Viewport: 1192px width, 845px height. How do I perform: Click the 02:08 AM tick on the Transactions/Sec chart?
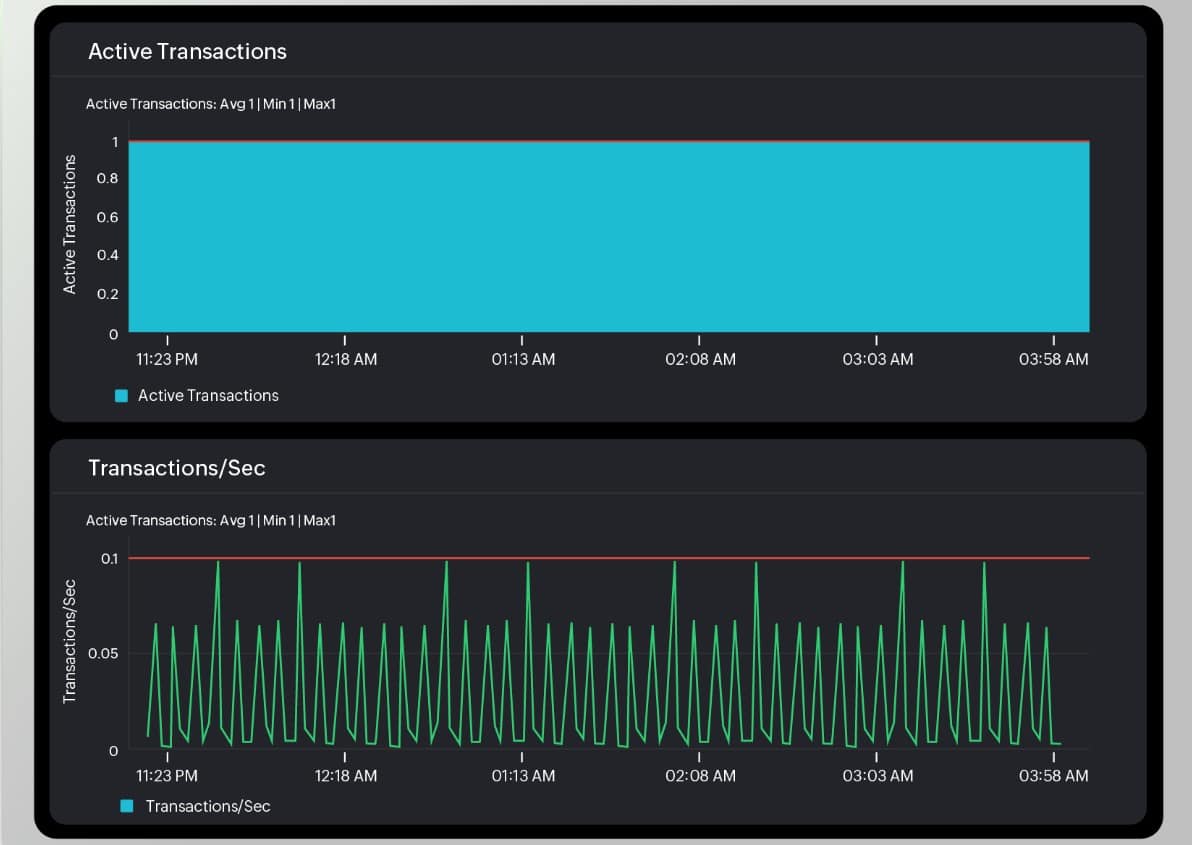tap(700, 776)
